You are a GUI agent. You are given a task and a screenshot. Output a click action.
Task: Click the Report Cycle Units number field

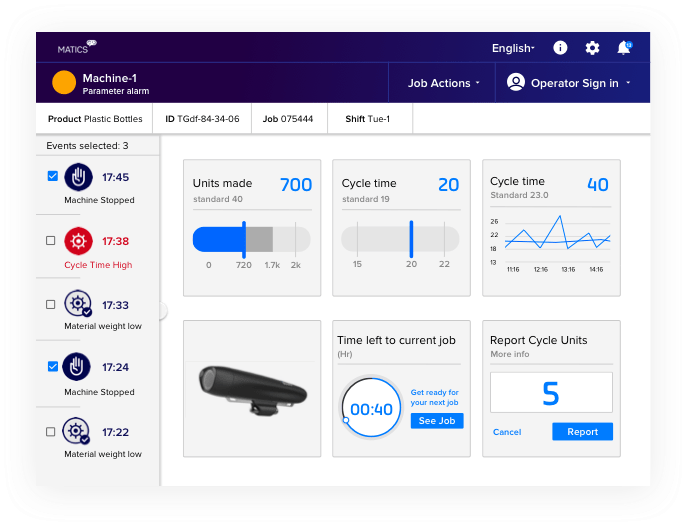(x=551, y=393)
